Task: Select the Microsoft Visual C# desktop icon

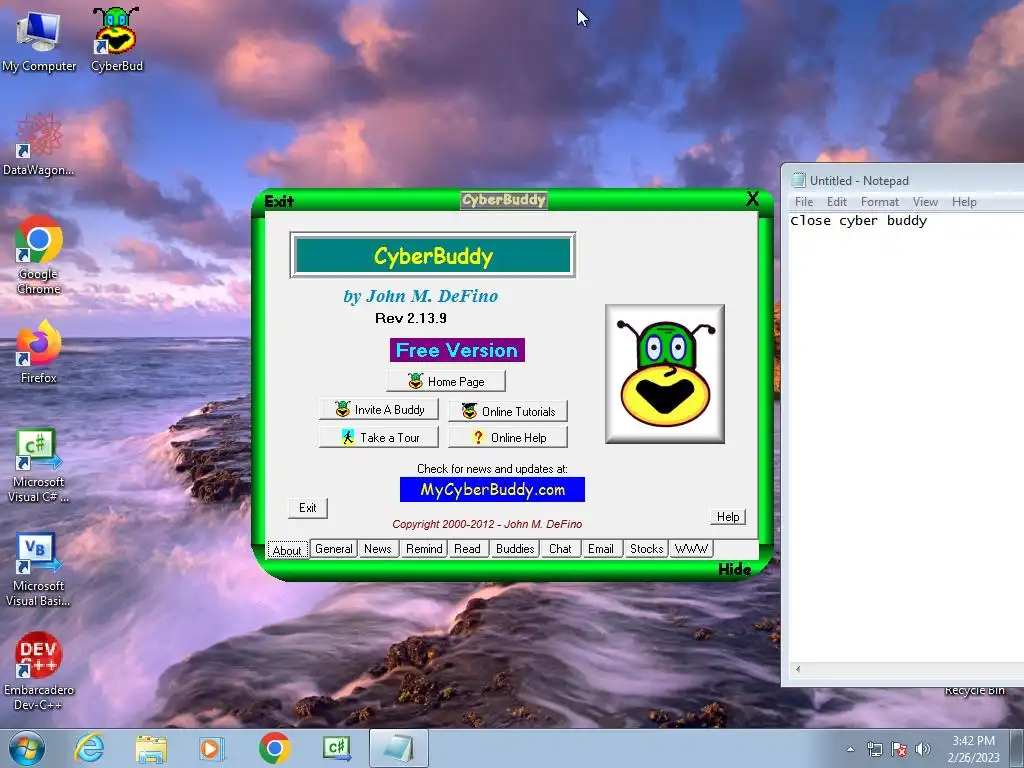Action: tap(39, 465)
